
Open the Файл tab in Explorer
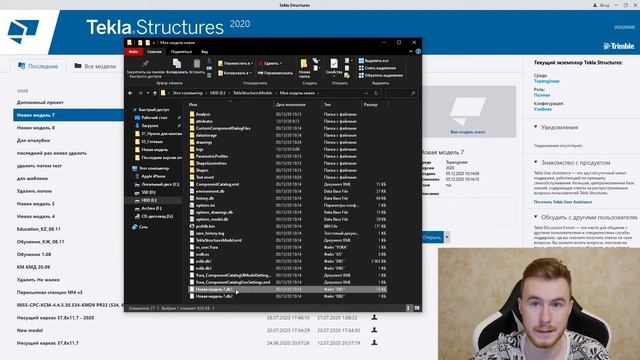(x=133, y=52)
